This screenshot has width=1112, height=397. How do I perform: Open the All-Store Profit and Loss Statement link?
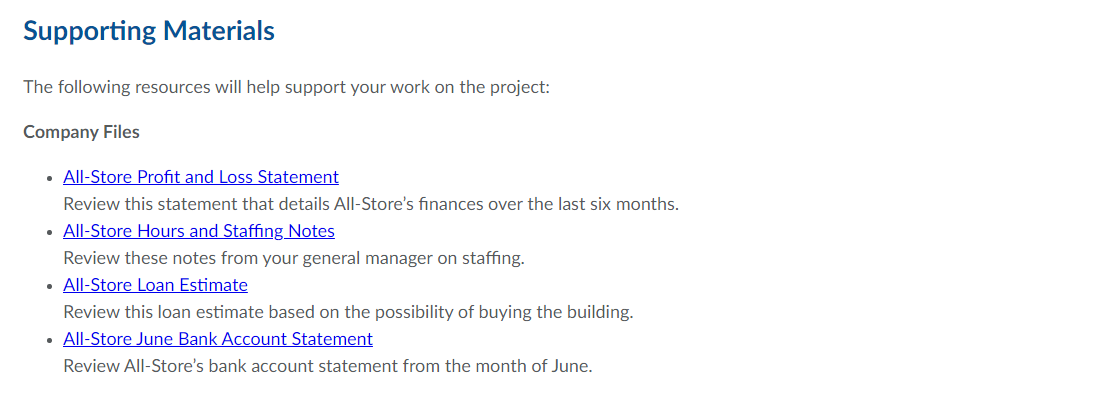[201, 177]
